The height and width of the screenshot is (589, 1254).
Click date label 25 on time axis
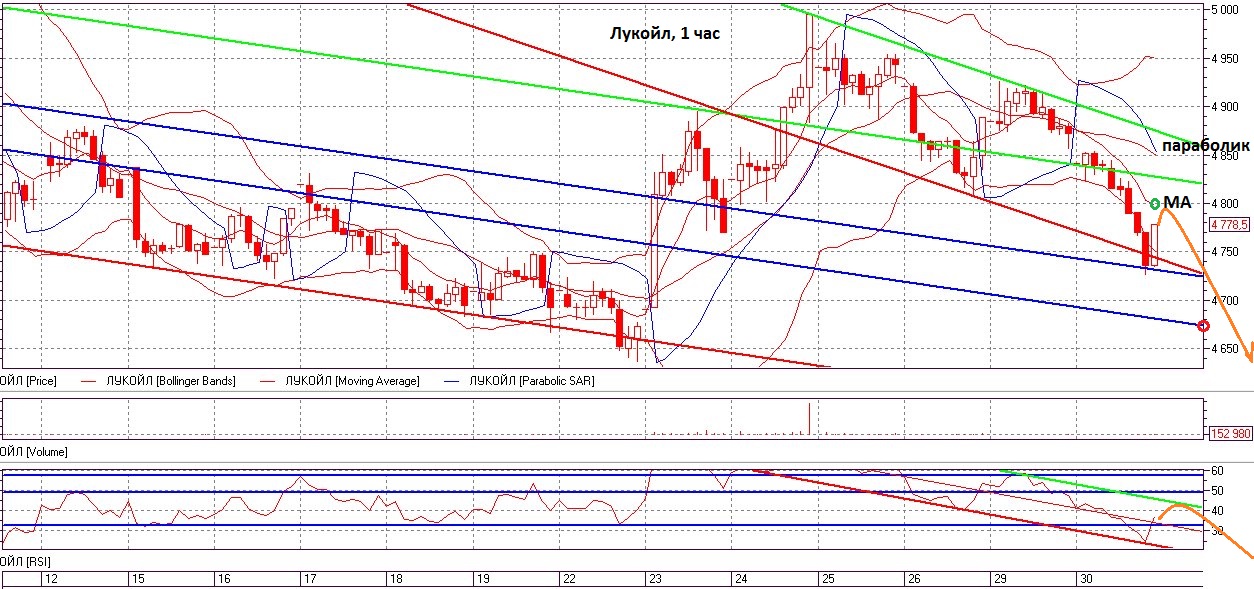click(826, 579)
